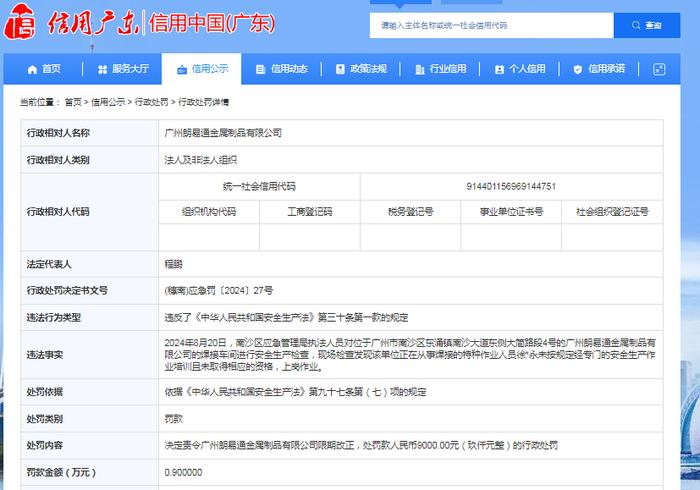The width and height of the screenshot is (700, 490).
Task: Click the 工商登记码 header cell
Action: tap(310, 212)
